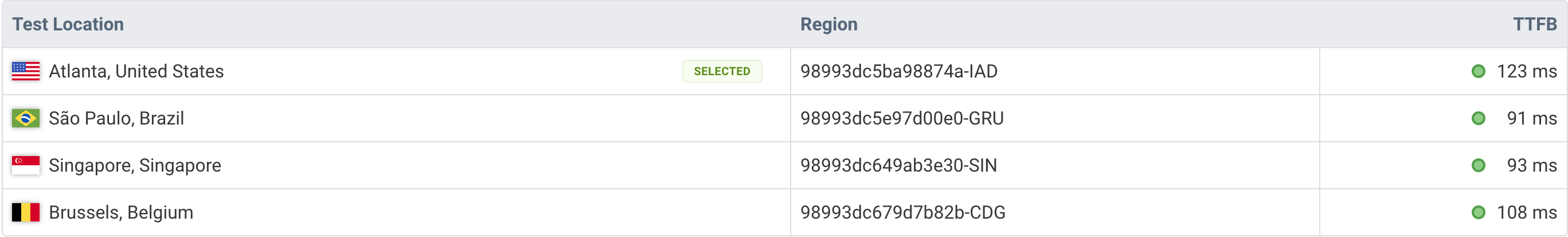The width and height of the screenshot is (1568, 237).
Task: Click the Belgium flag icon
Action: [26, 212]
